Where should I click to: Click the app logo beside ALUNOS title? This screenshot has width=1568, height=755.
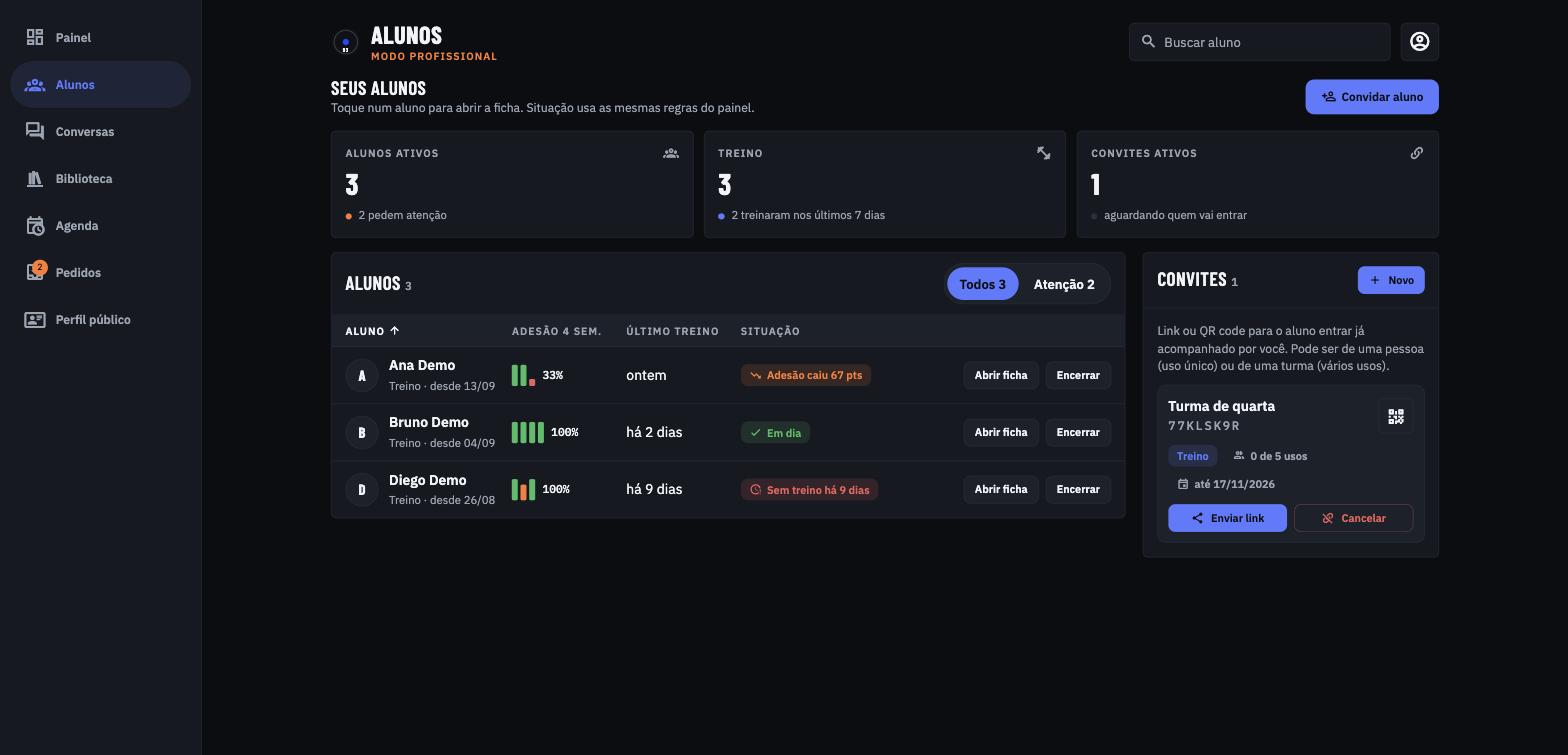click(345, 42)
